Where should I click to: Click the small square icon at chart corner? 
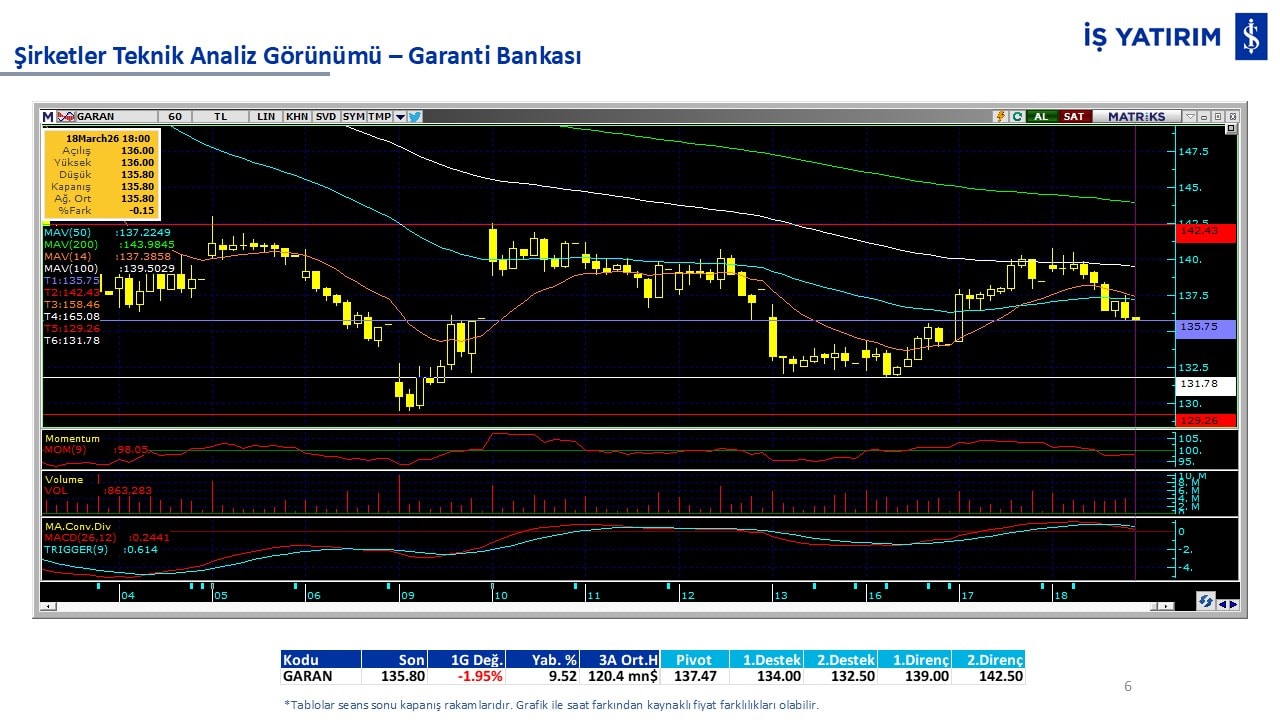(1231, 129)
